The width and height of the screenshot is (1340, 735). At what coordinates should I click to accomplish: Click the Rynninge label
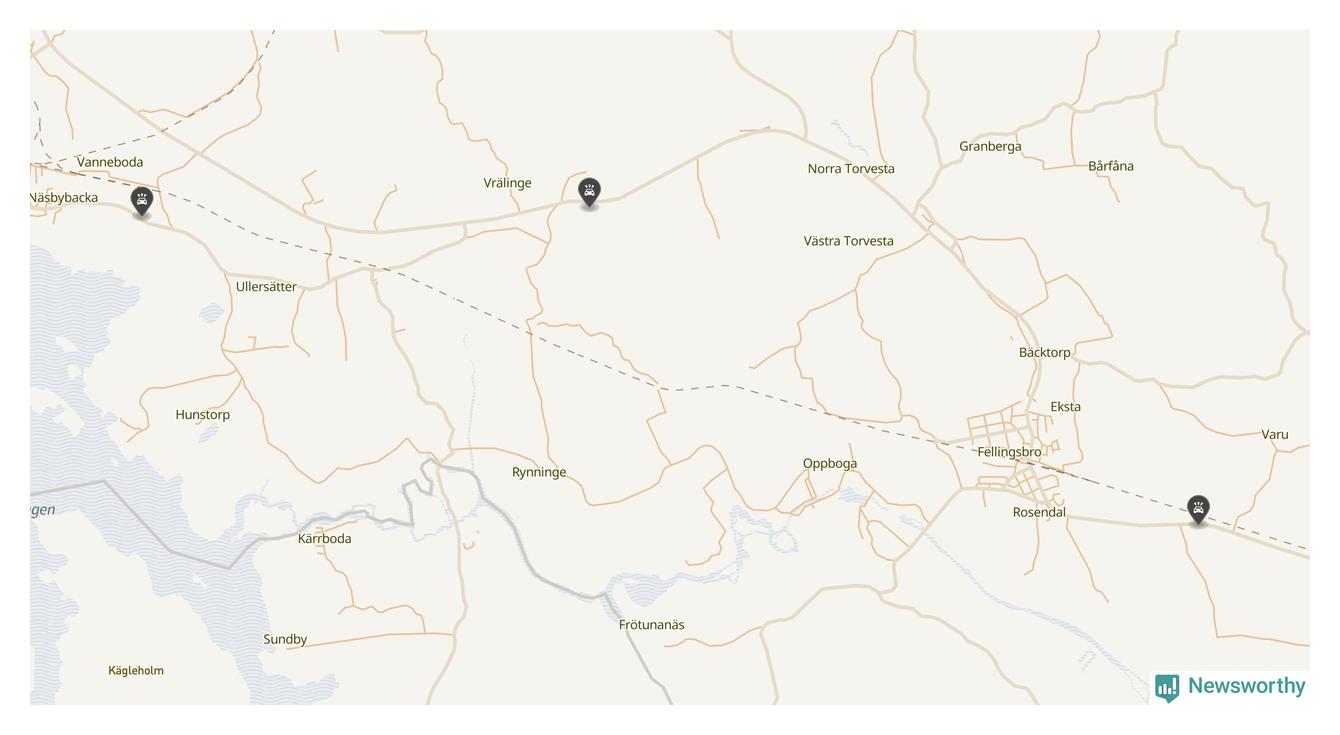click(539, 473)
